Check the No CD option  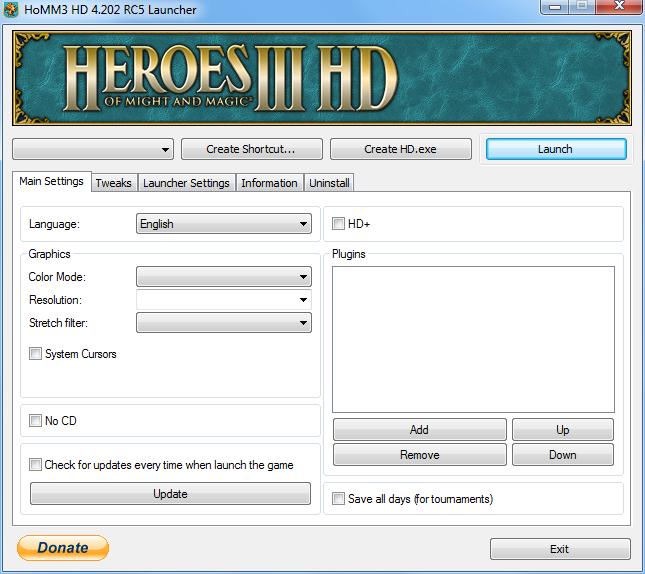tap(36, 421)
